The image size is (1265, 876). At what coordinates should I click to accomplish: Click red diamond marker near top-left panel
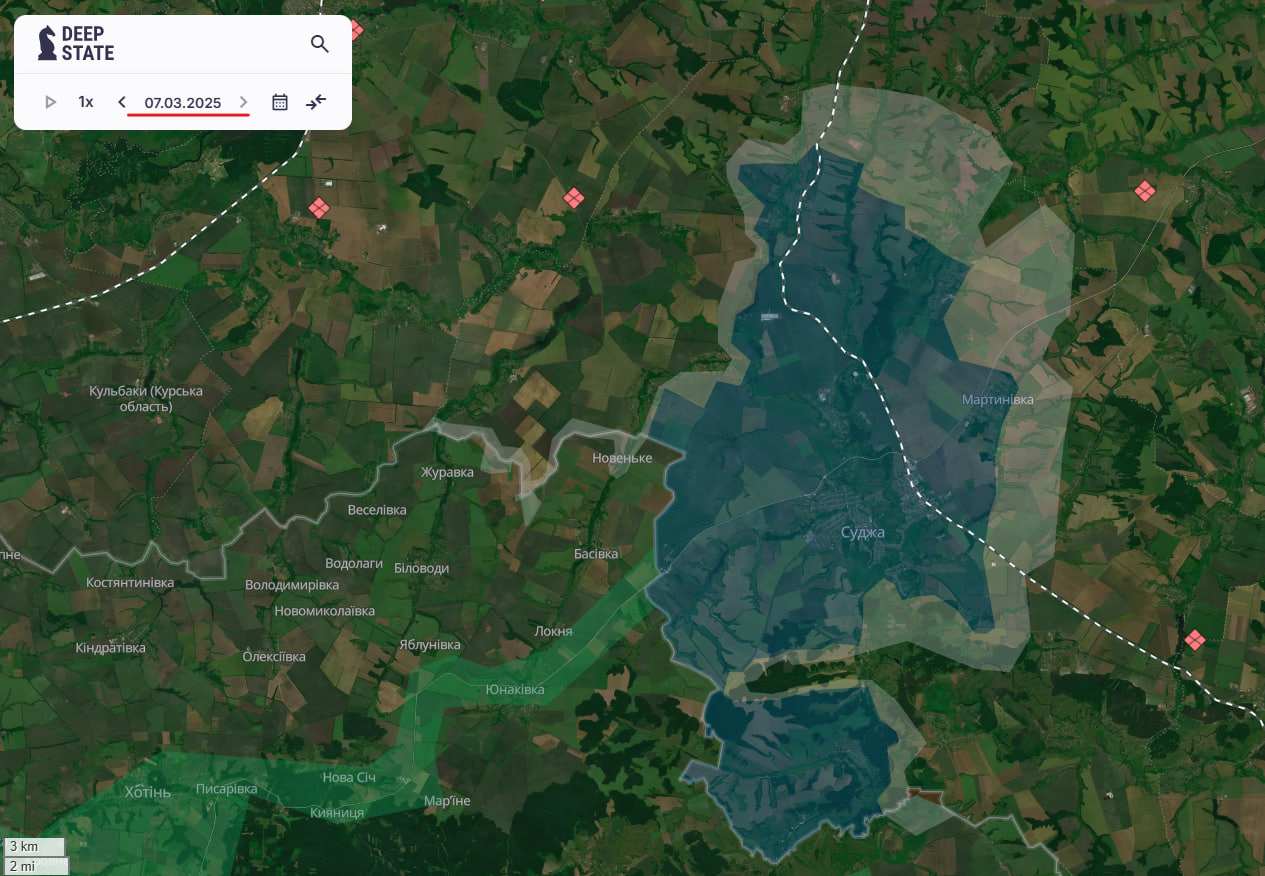[x=353, y=29]
